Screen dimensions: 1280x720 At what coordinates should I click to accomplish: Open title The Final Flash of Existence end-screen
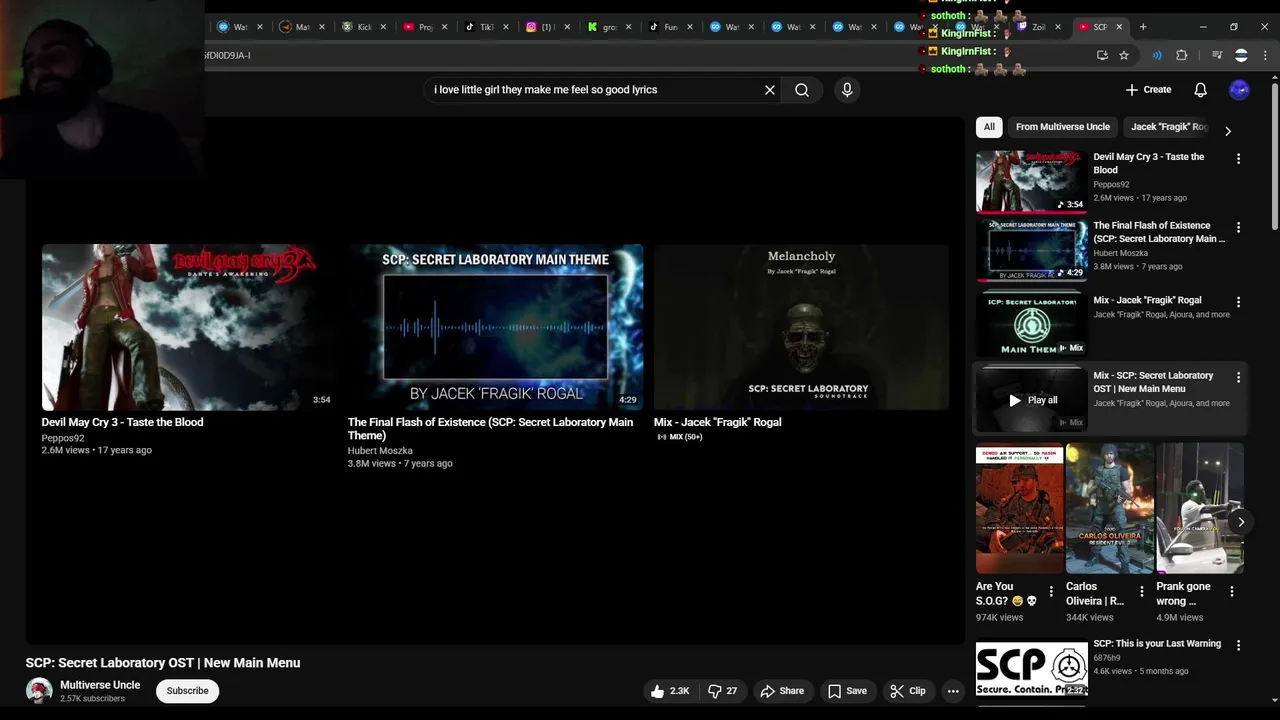click(x=490, y=429)
